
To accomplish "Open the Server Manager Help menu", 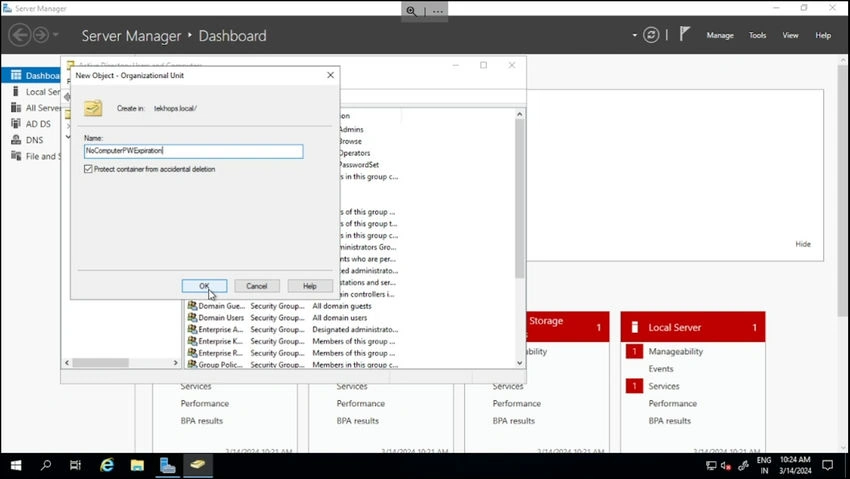I will 823,35.
